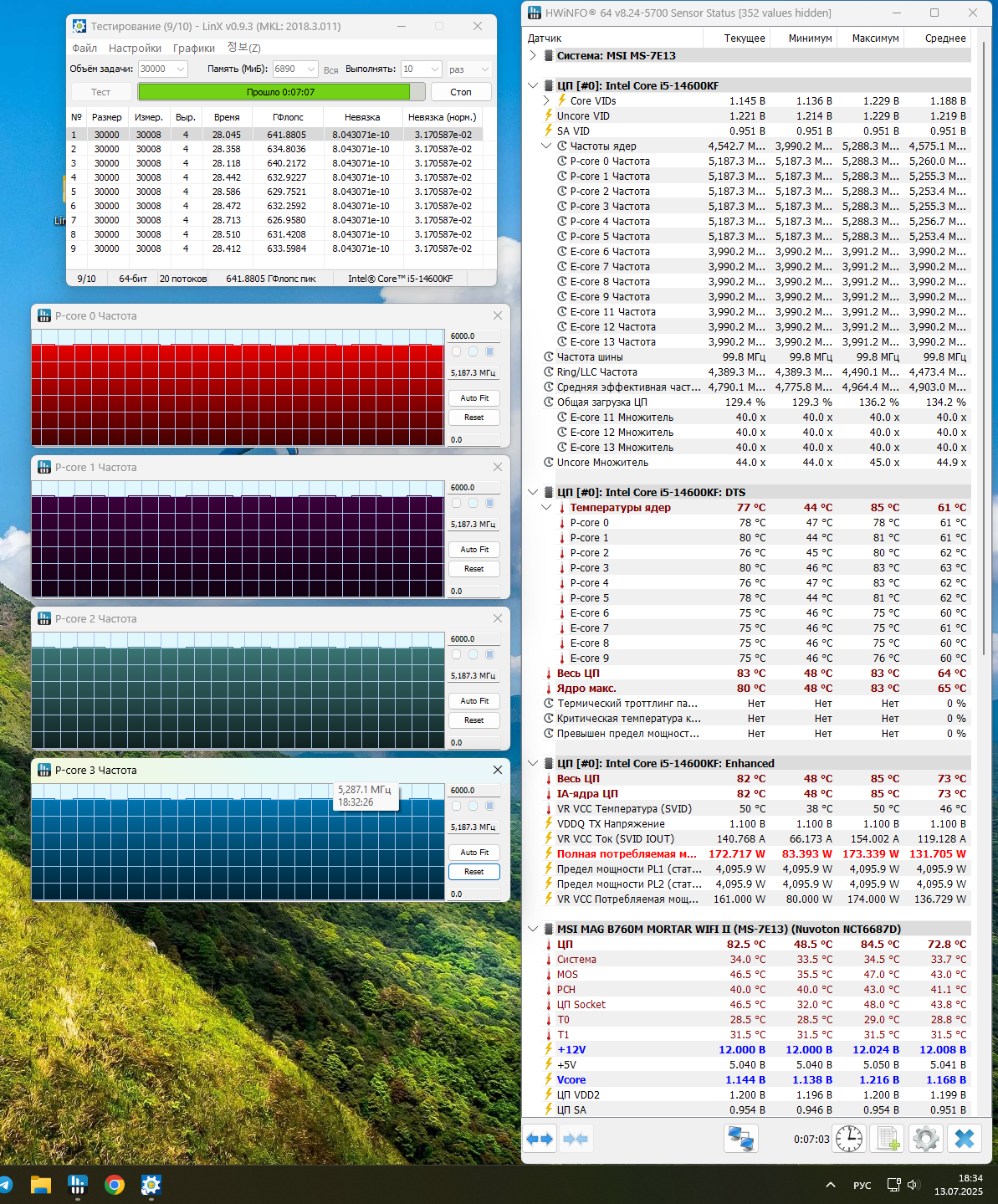Open the Объём задачи dropdown in LinX
998x1204 pixels.
coord(162,69)
